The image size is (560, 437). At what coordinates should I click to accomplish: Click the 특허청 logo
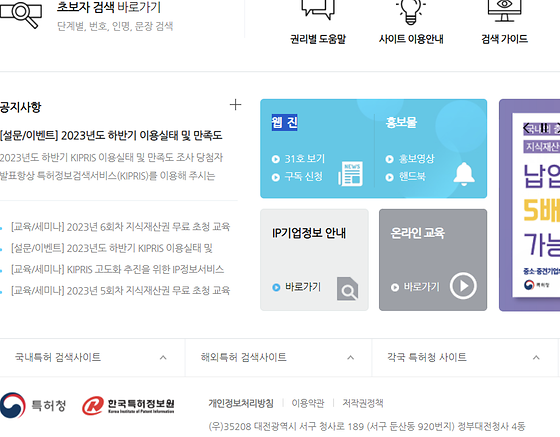pos(33,405)
